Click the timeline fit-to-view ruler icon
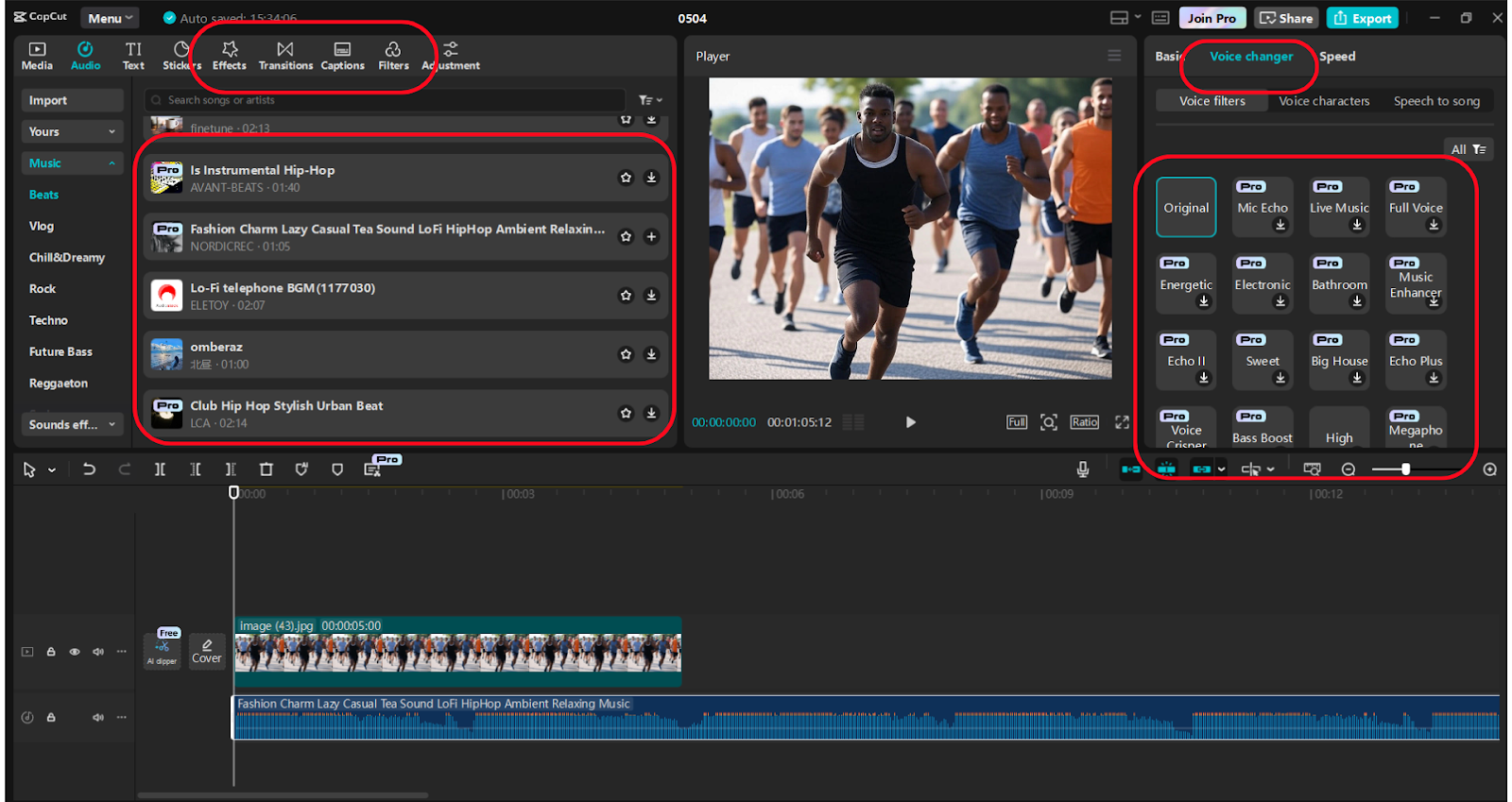The width and height of the screenshot is (1512, 802). (x=1312, y=469)
